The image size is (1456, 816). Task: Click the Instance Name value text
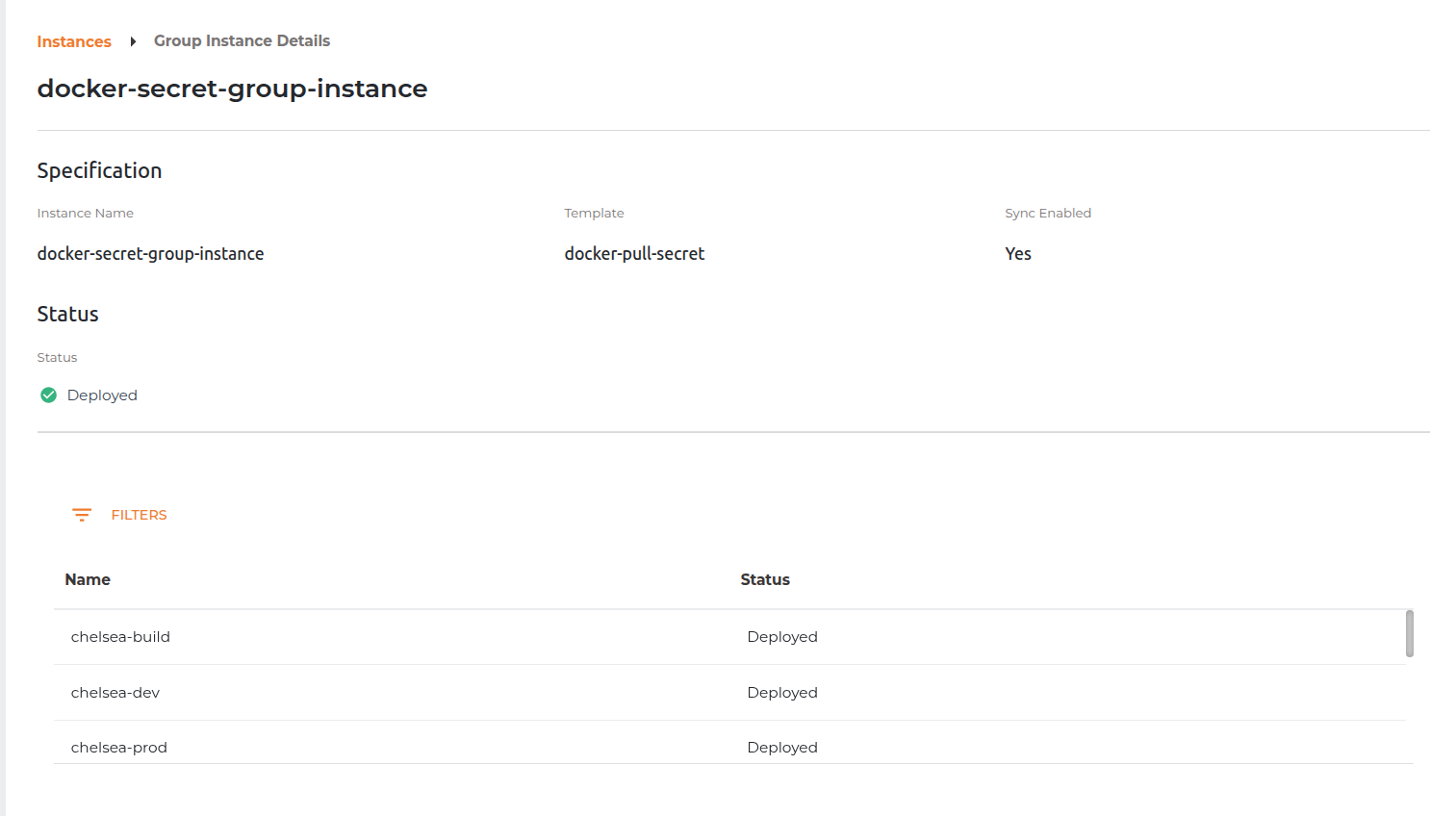tap(150, 254)
